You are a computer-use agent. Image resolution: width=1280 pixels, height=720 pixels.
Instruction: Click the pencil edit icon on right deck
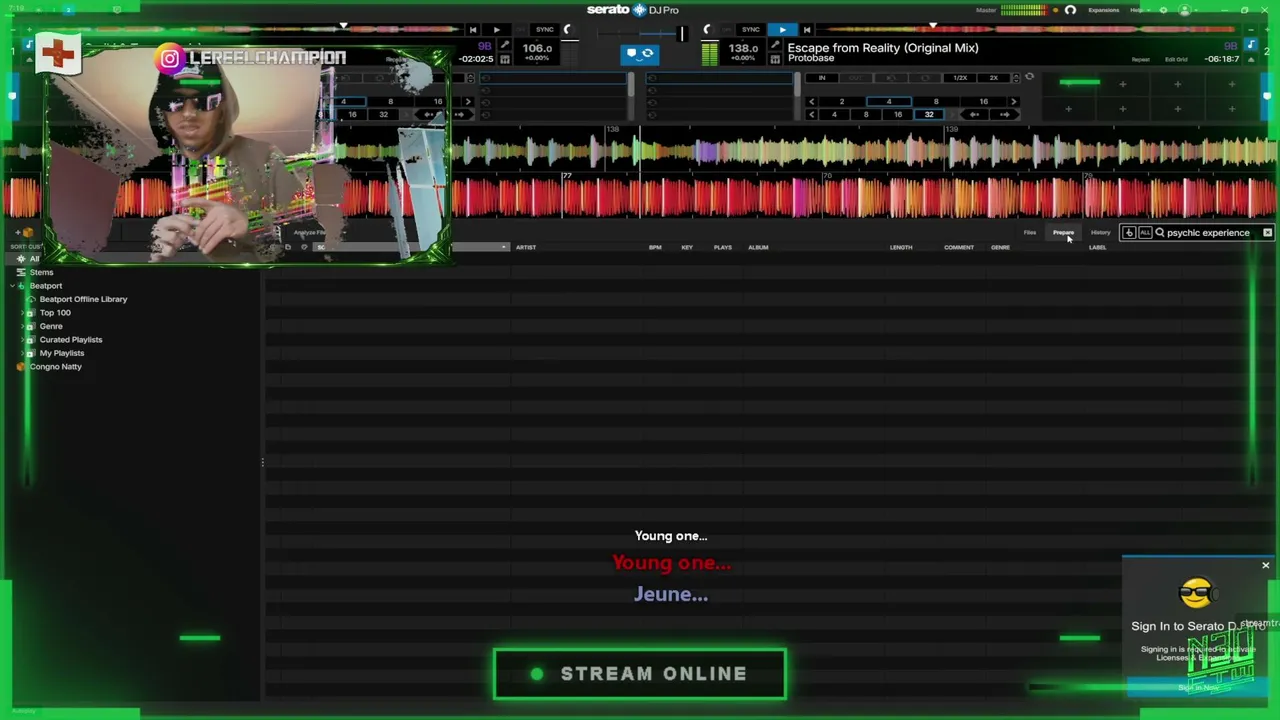pos(774,46)
